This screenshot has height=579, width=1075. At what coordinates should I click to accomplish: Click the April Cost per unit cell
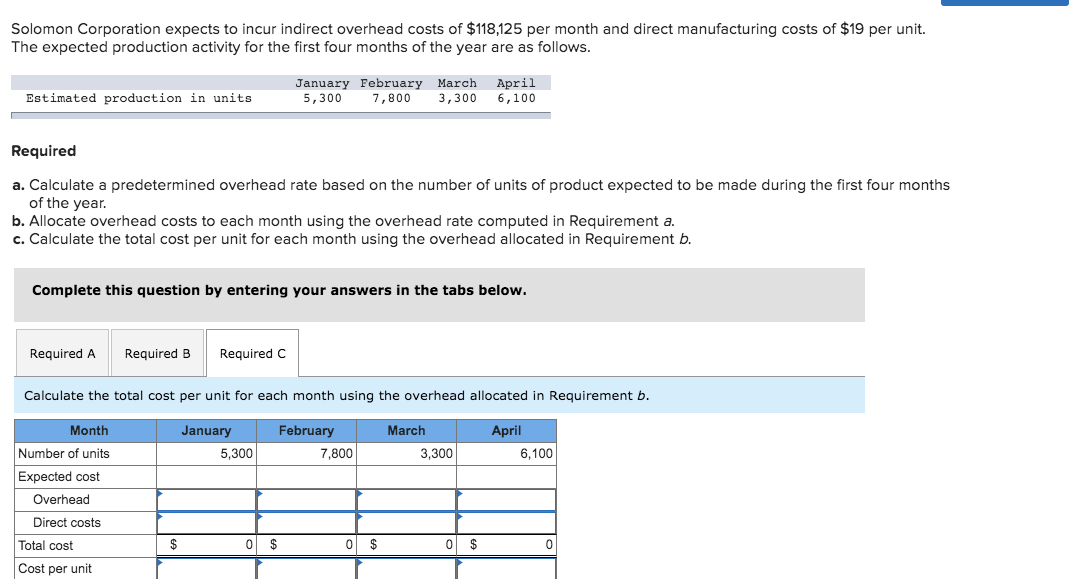point(507,569)
